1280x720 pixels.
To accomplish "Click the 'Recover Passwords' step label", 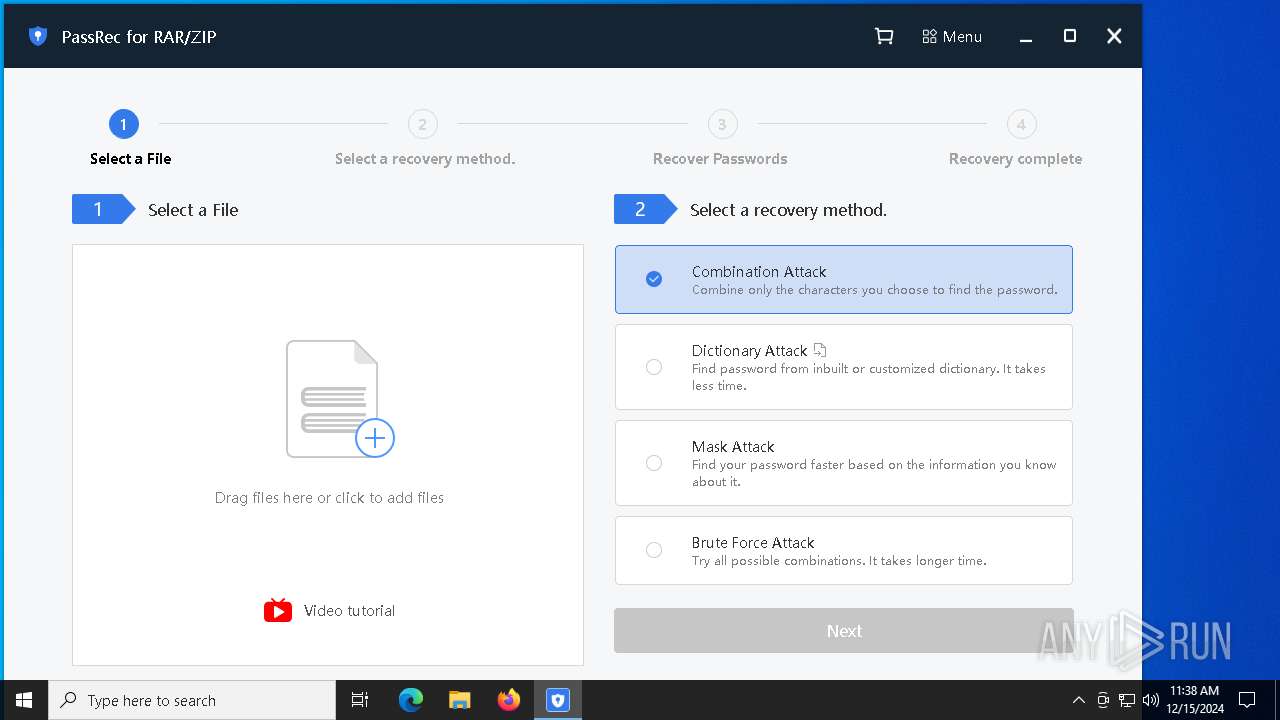I will tap(720, 158).
